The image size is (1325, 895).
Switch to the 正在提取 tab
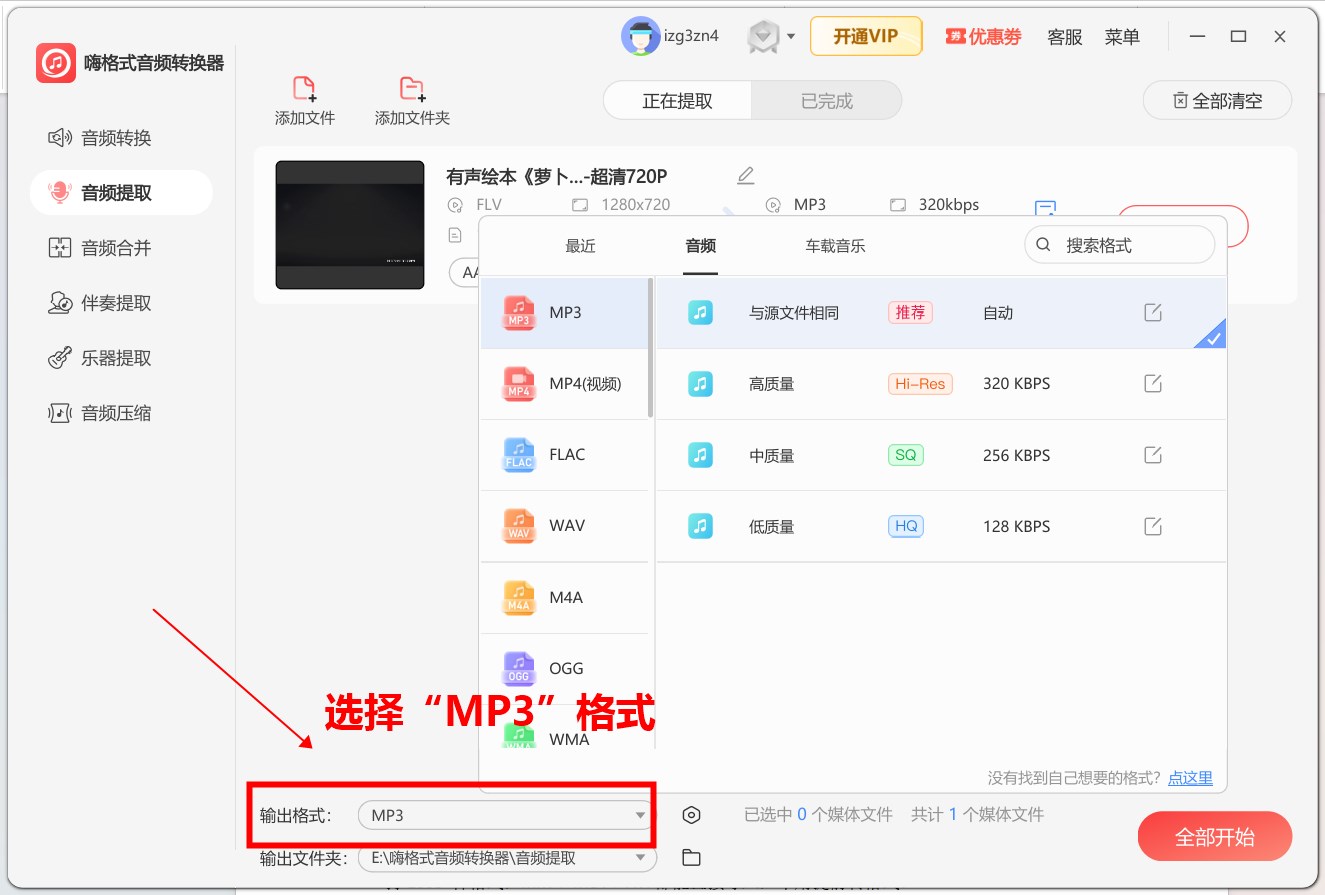[678, 101]
